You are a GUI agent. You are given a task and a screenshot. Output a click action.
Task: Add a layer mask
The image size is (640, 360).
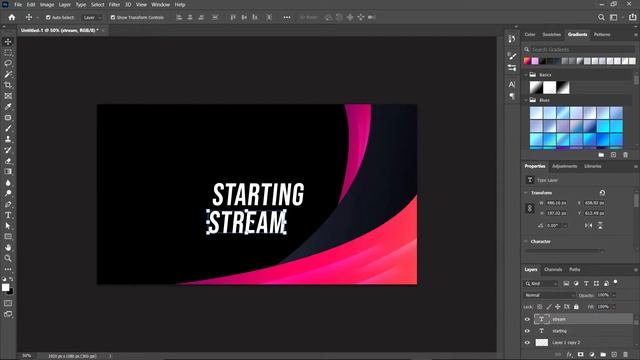coord(580,355)
